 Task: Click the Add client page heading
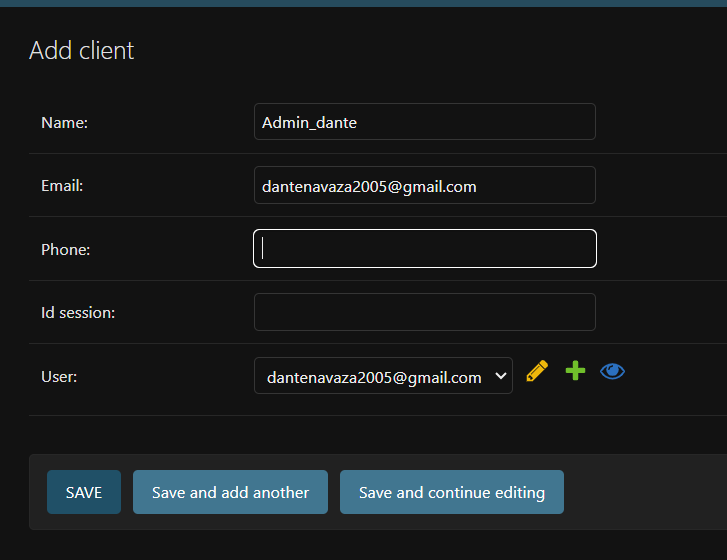click(82, 51)
